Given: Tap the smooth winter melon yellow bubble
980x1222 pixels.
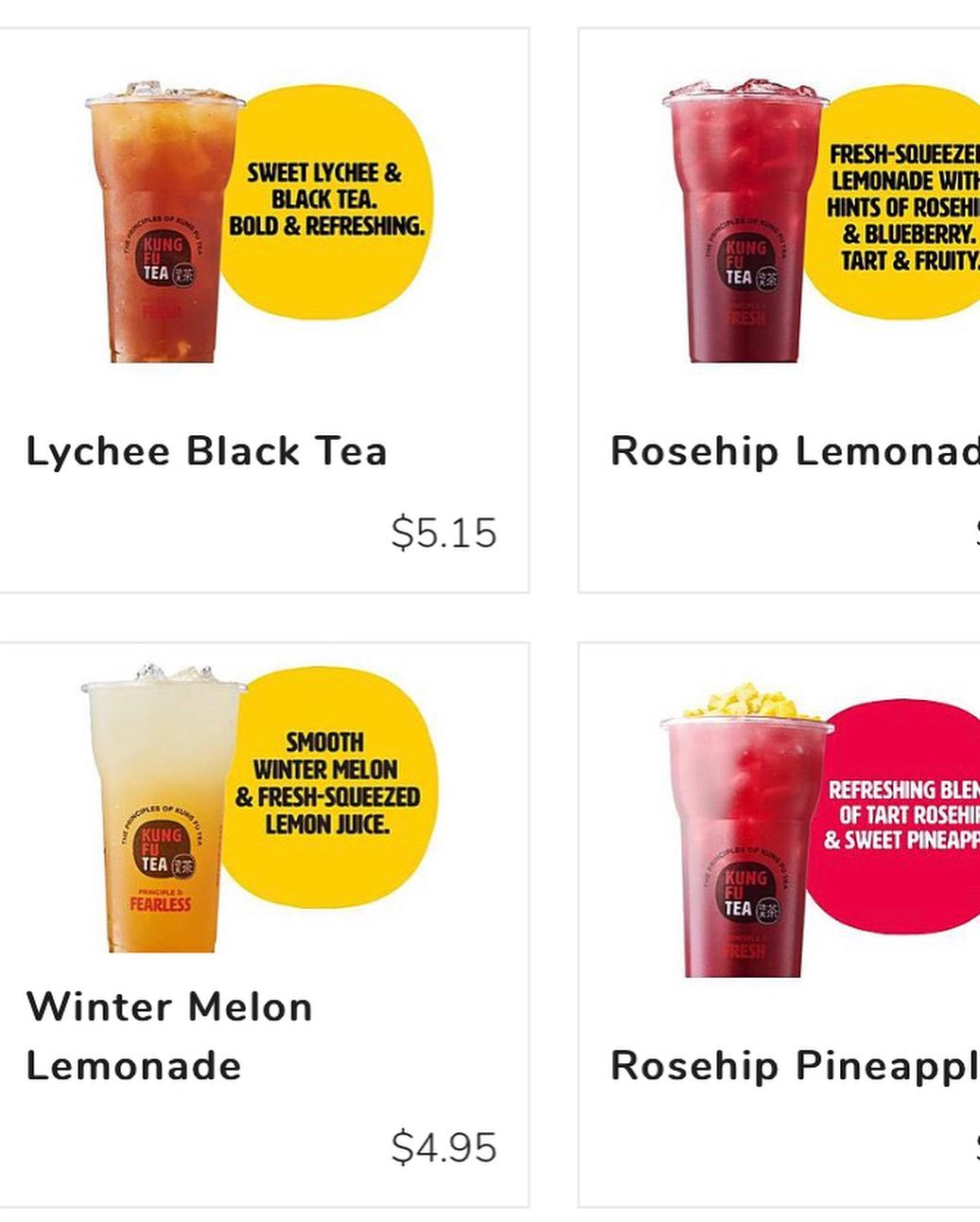Looking at the screenshot, I should (x=328, y=783).
